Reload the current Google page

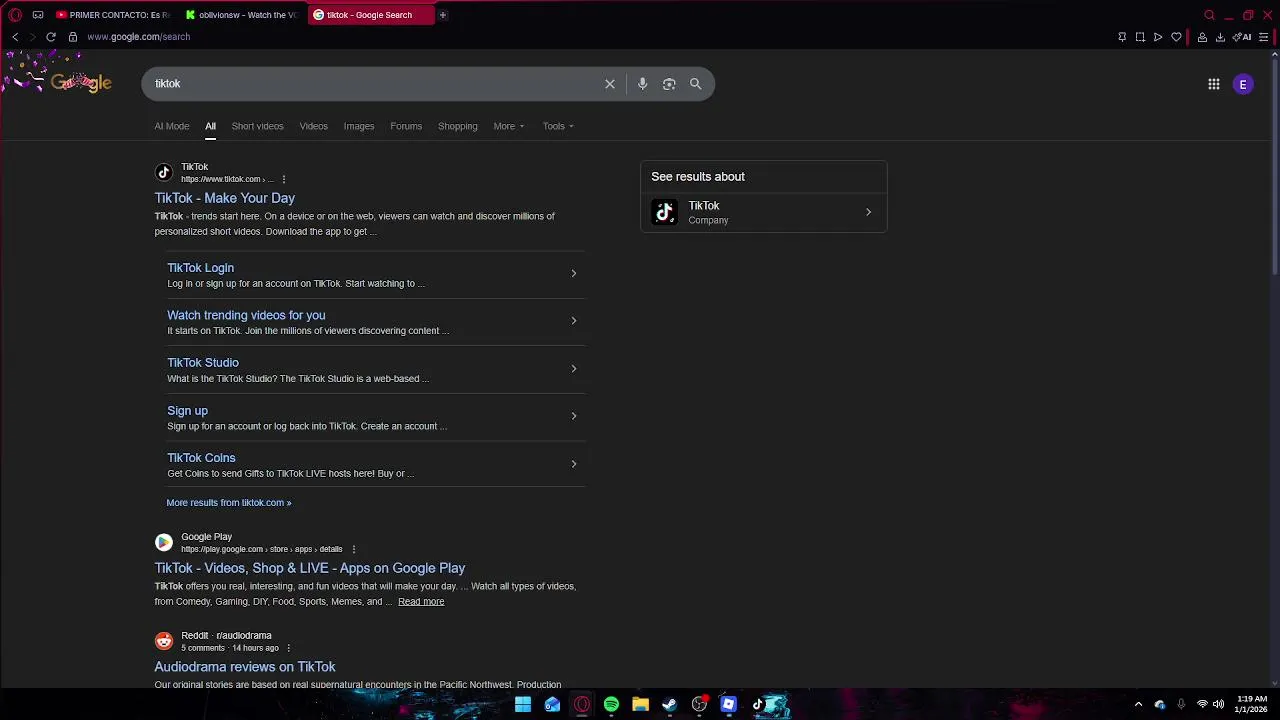coord(51,37)
